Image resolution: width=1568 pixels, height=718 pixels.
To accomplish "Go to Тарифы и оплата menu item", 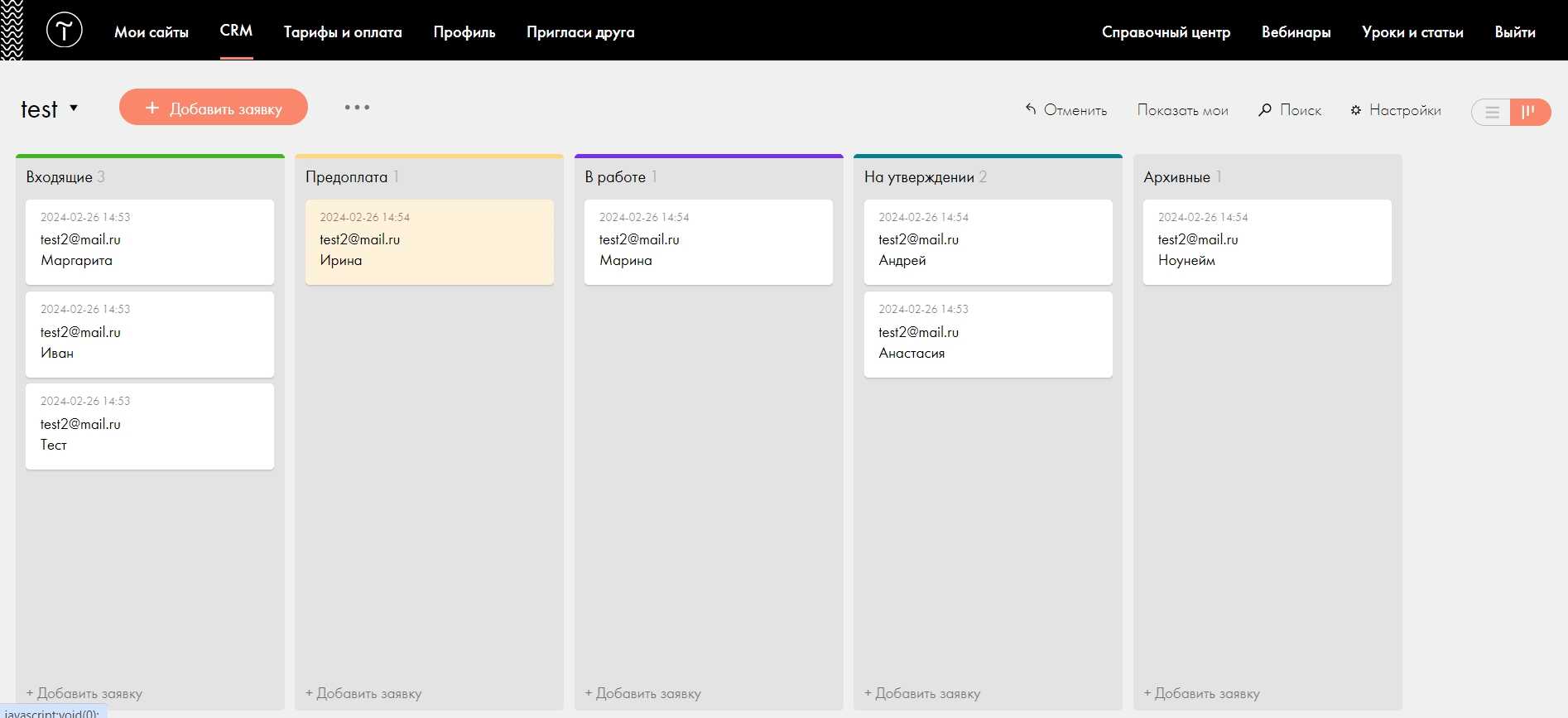I will tap(343, 32).
